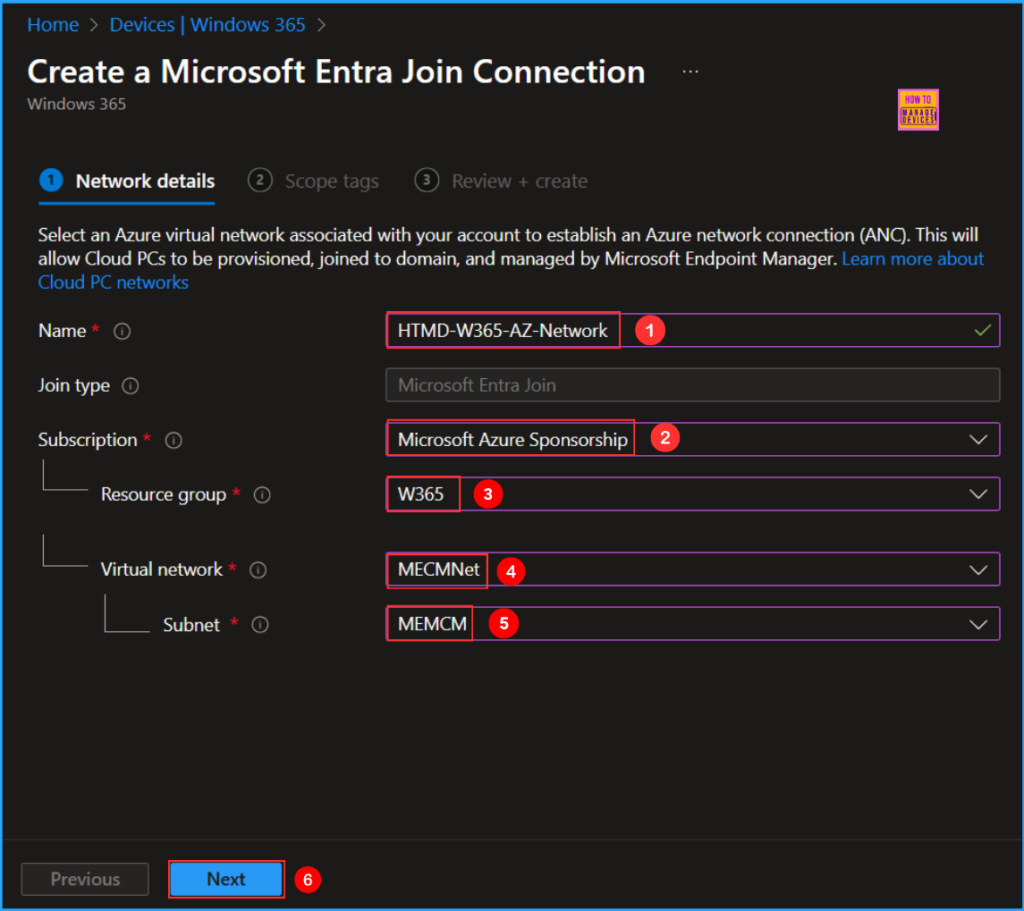Click the Resource group label

pyautogui.click(x=163, y=494)
